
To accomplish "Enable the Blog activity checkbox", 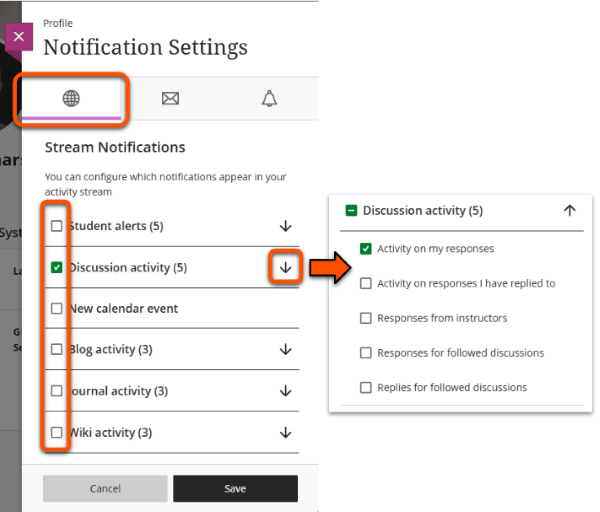I will pos(57,349).
